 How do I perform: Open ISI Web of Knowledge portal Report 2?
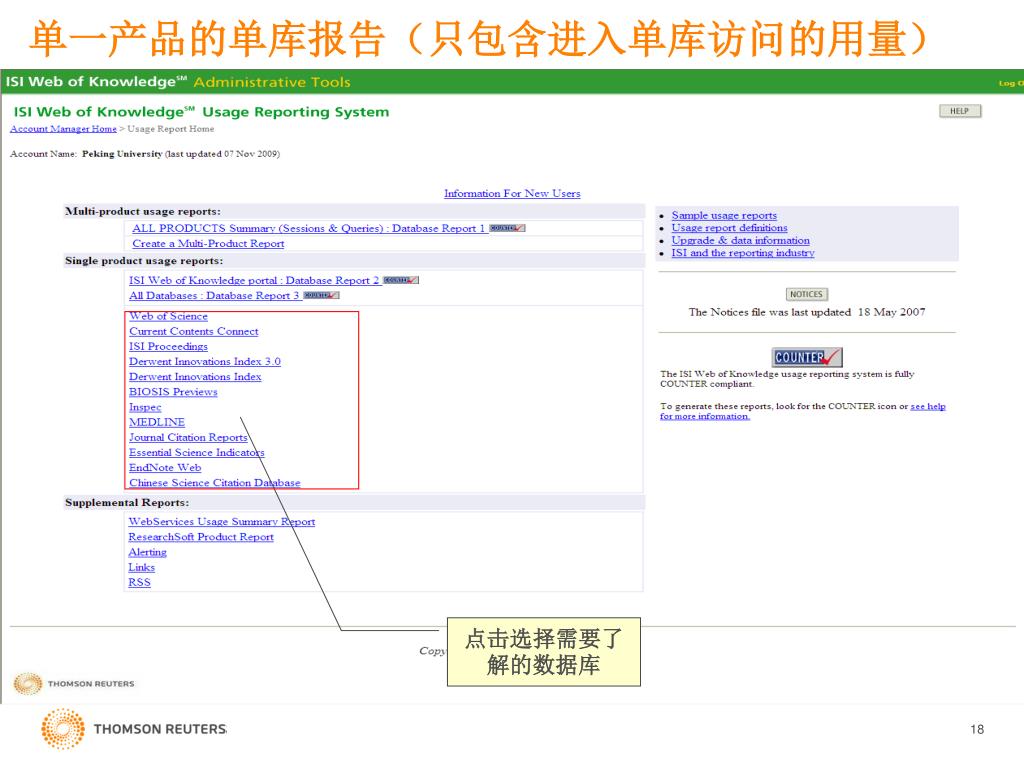click(254, 280)
